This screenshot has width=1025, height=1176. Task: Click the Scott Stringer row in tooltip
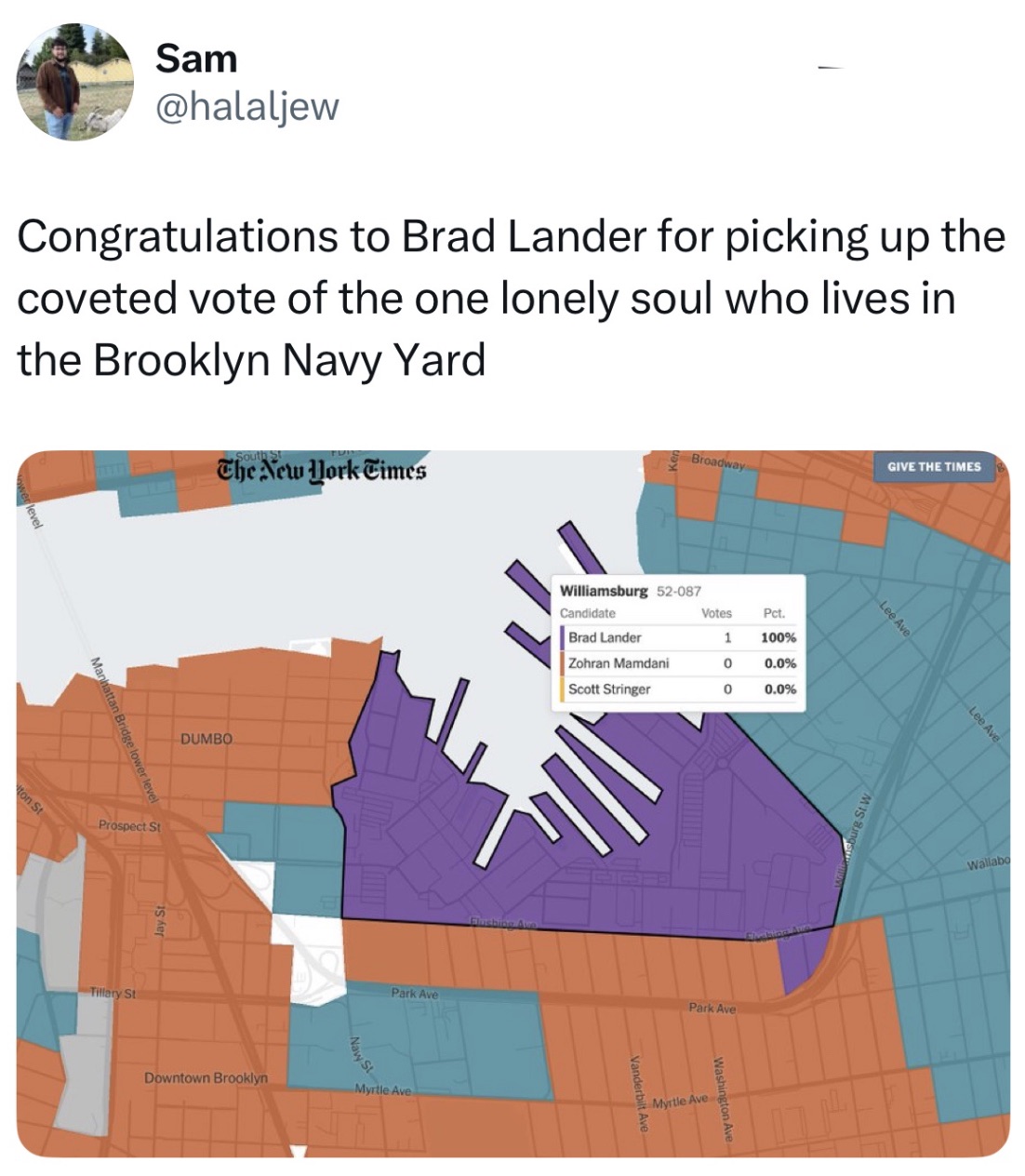[x=677, y=689]
